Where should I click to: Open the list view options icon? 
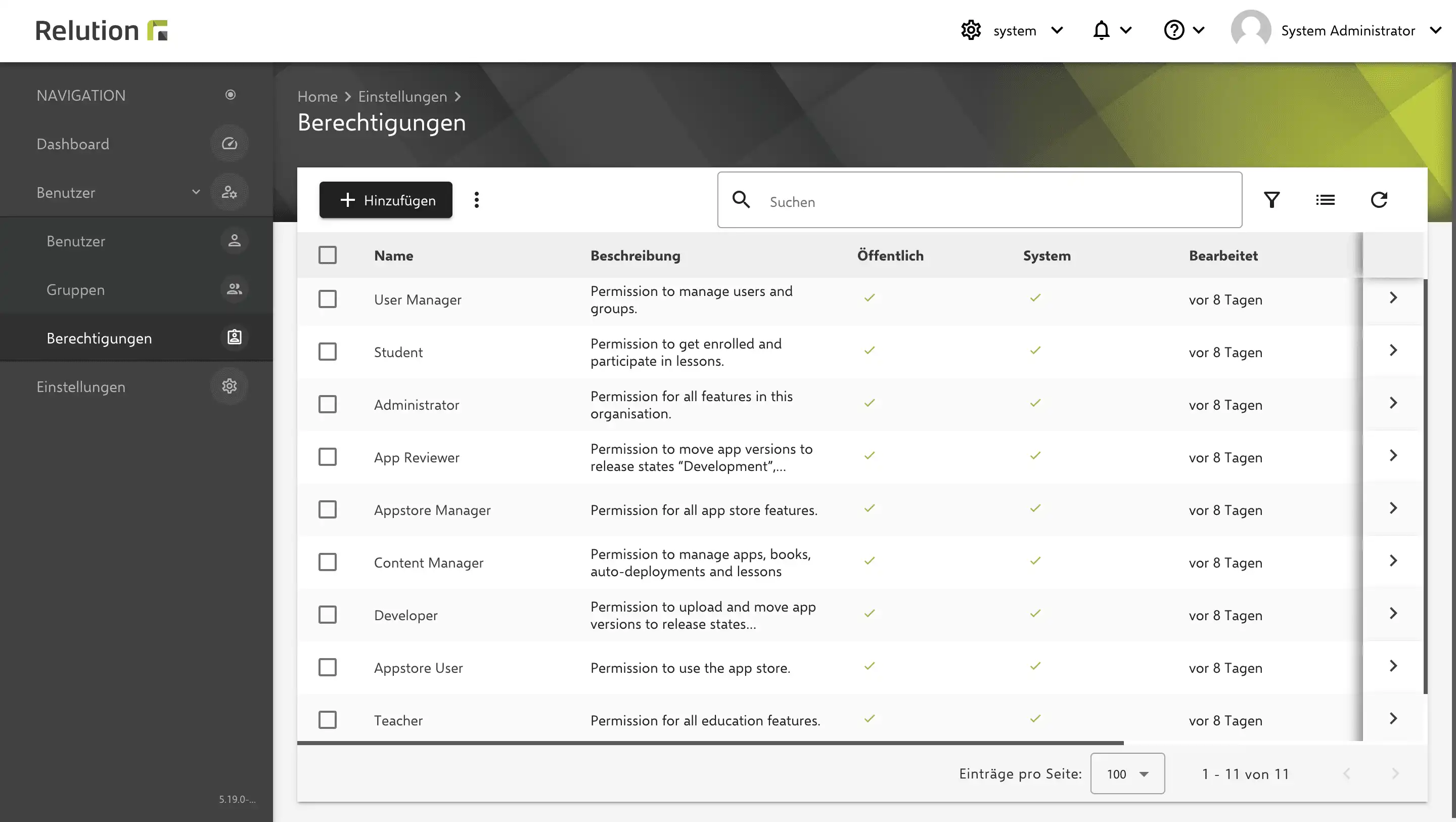click(1325, 200)
